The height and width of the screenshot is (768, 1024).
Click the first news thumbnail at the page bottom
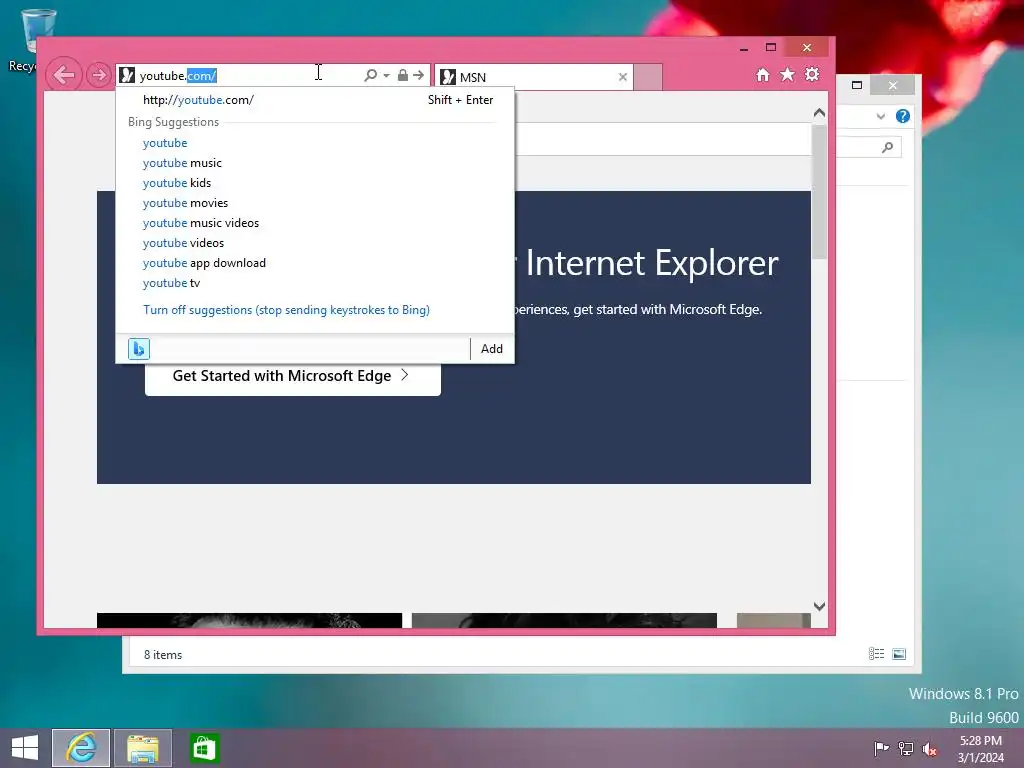point(249,620)
